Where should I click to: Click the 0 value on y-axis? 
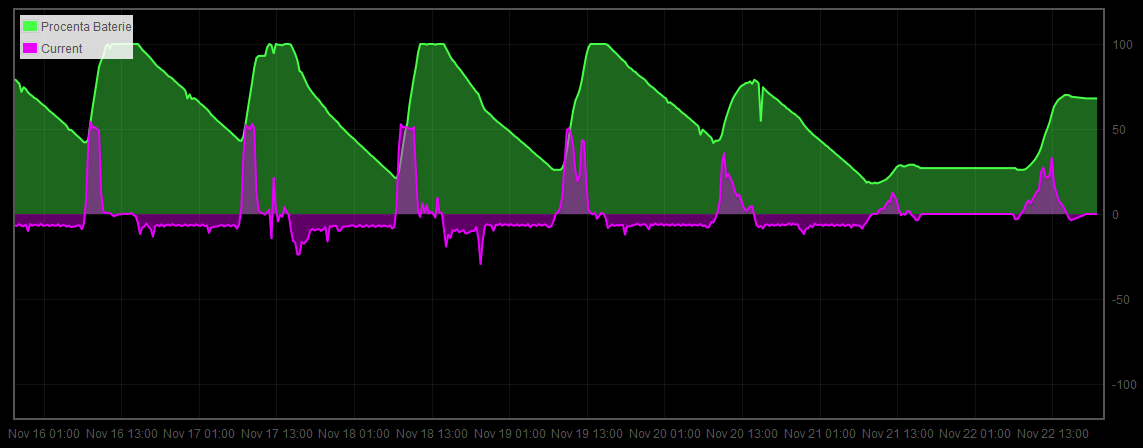(1115, 215)
